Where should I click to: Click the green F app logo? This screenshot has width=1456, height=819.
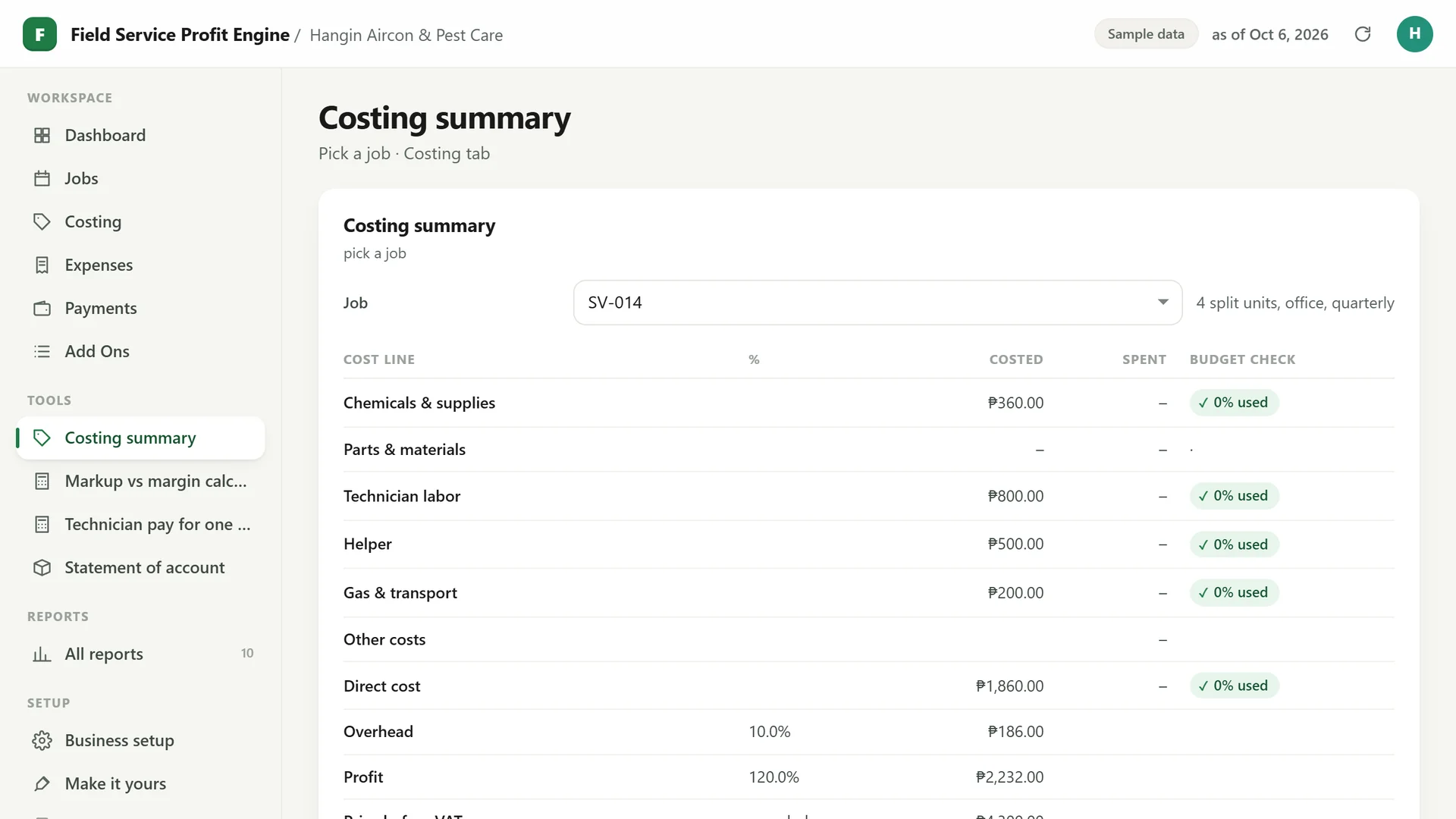(x=39, y=34)
